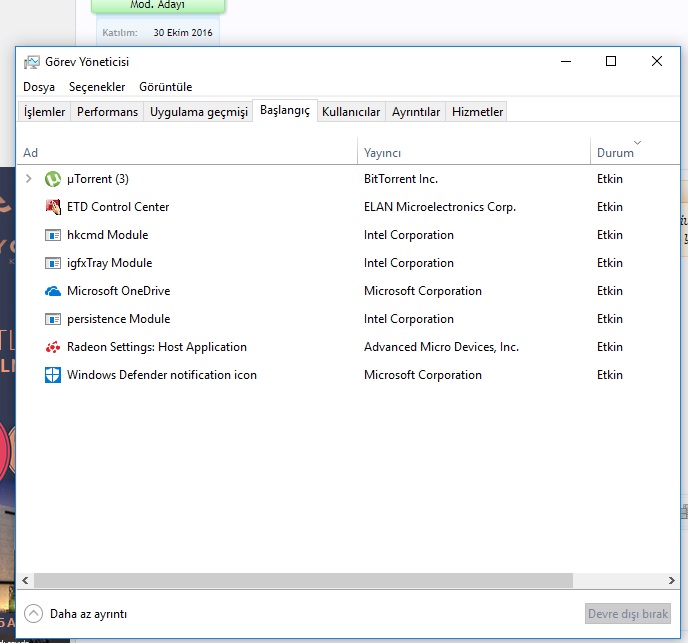Image resolution: width=688 pixels, height=643 pixels.
Task: Click the Görev Yöneticisi title bar icon
Action: (x=32, y=62)
